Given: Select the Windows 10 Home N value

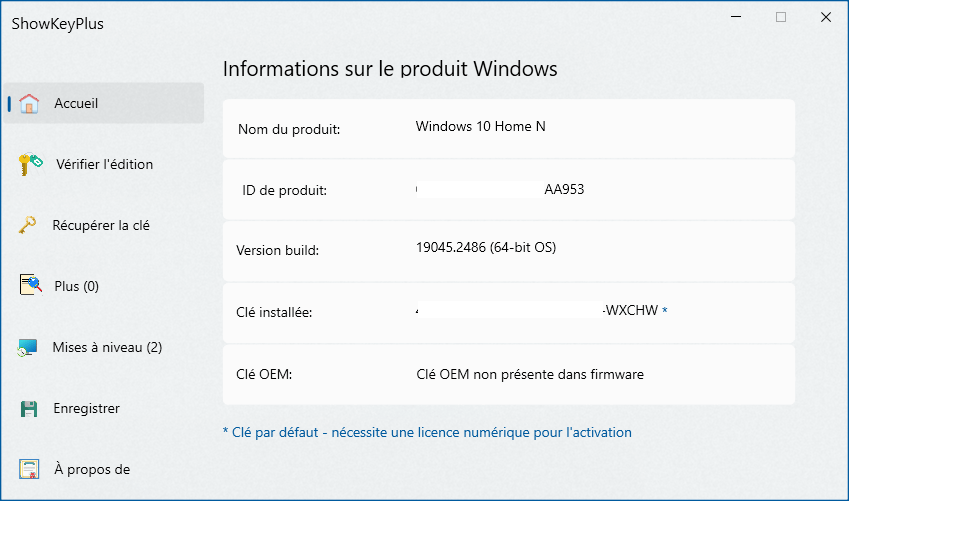Looking at the screenshot, I should (481, 126).
